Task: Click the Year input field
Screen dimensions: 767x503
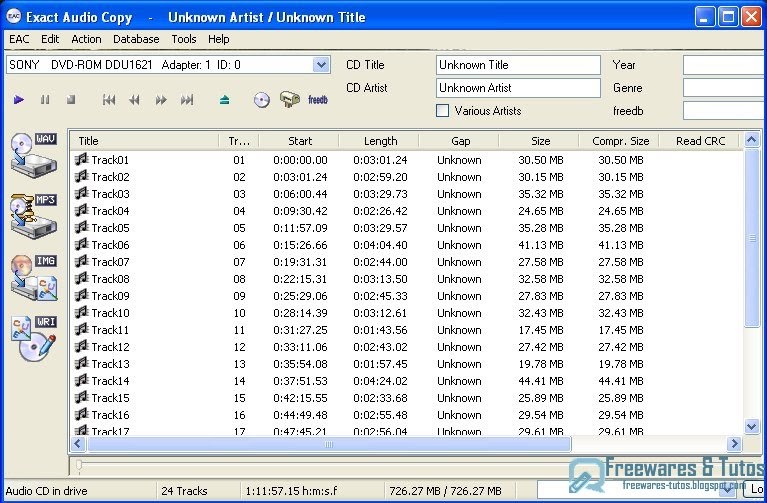Action: 724,65
